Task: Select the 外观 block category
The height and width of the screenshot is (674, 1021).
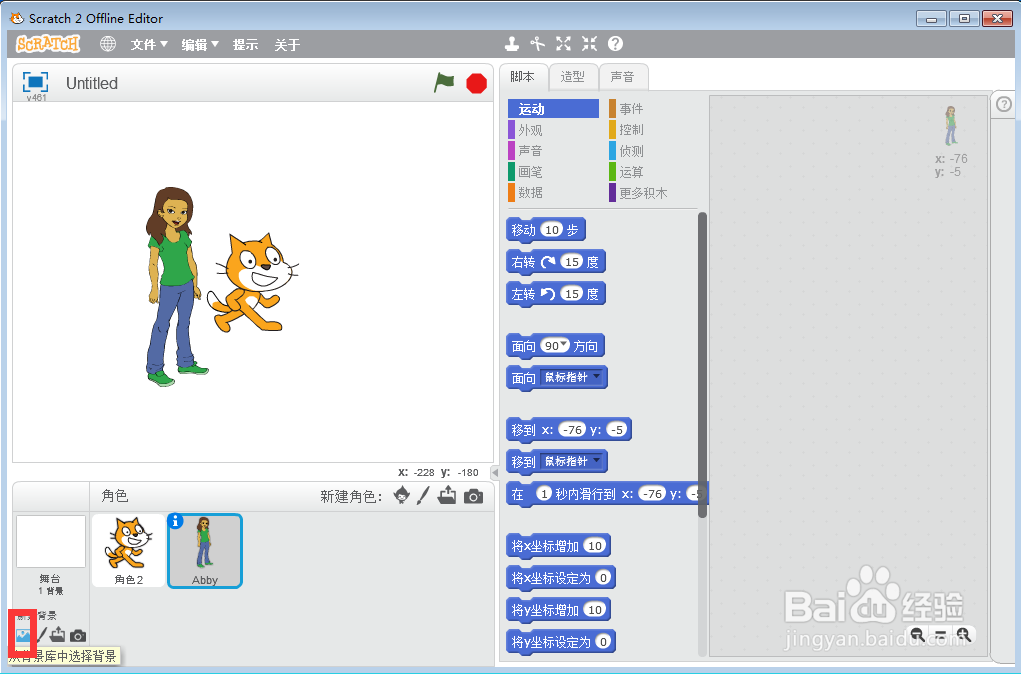Action: click(x=553, y=130)
